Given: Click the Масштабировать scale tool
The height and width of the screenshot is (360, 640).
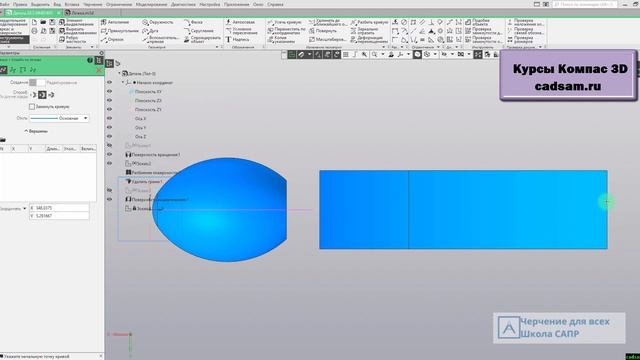Looking at the screenshot, I should pyautogui.click(x=328, y=40).
